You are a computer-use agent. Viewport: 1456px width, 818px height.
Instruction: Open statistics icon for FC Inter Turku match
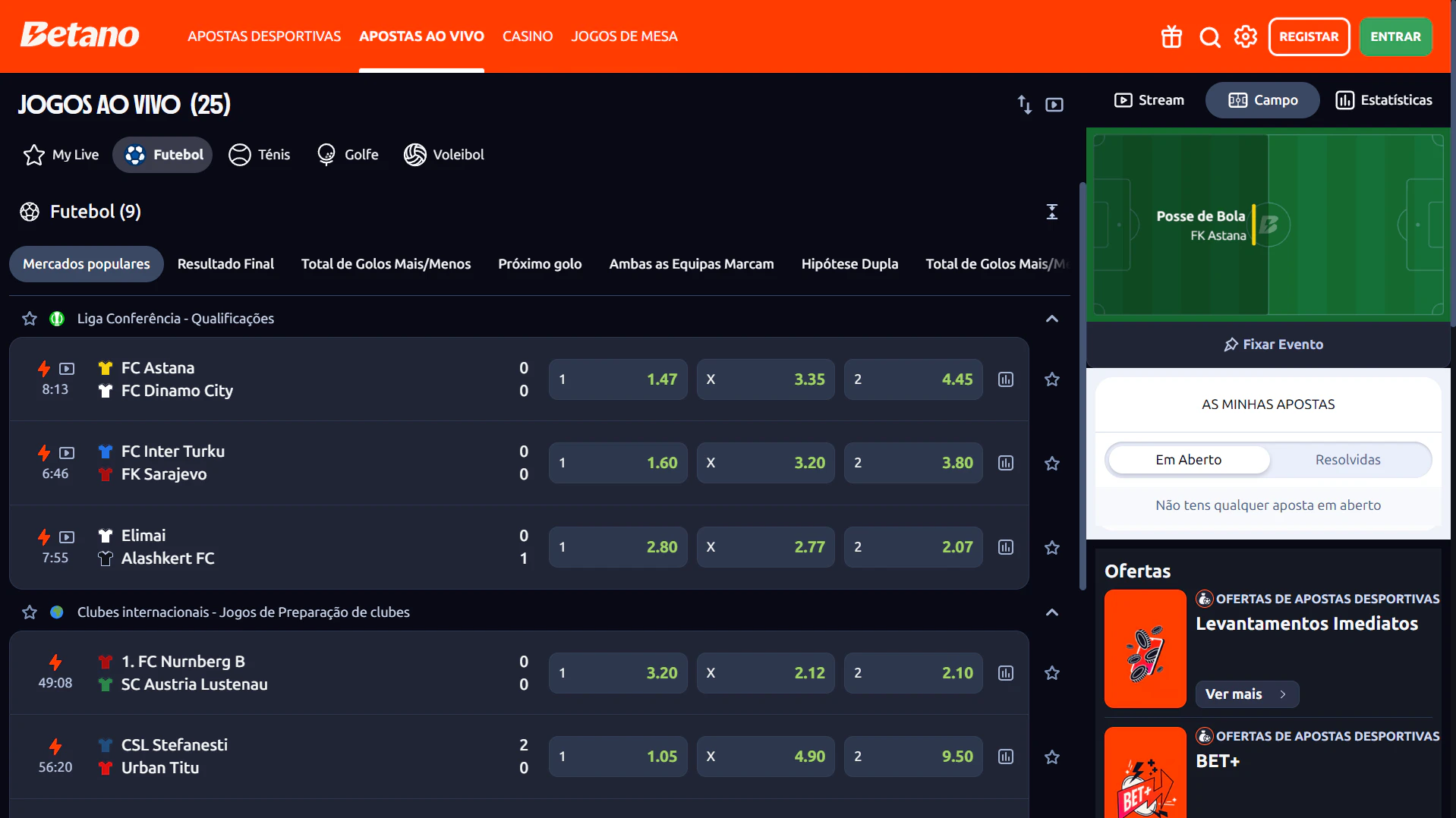[x=1006, y=463]
